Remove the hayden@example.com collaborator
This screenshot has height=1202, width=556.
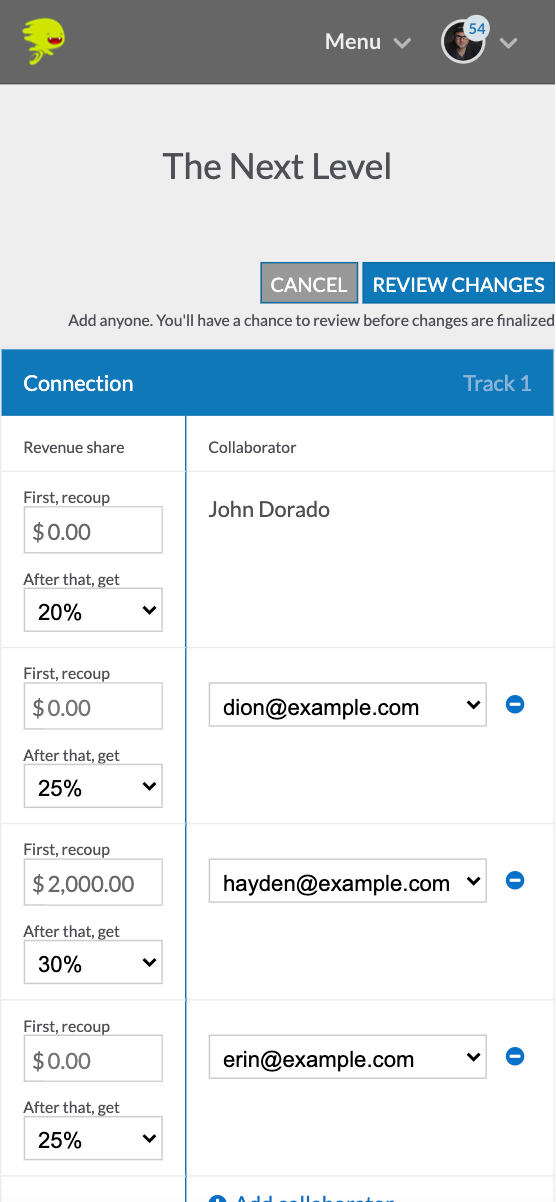click(x=515, y=880)
